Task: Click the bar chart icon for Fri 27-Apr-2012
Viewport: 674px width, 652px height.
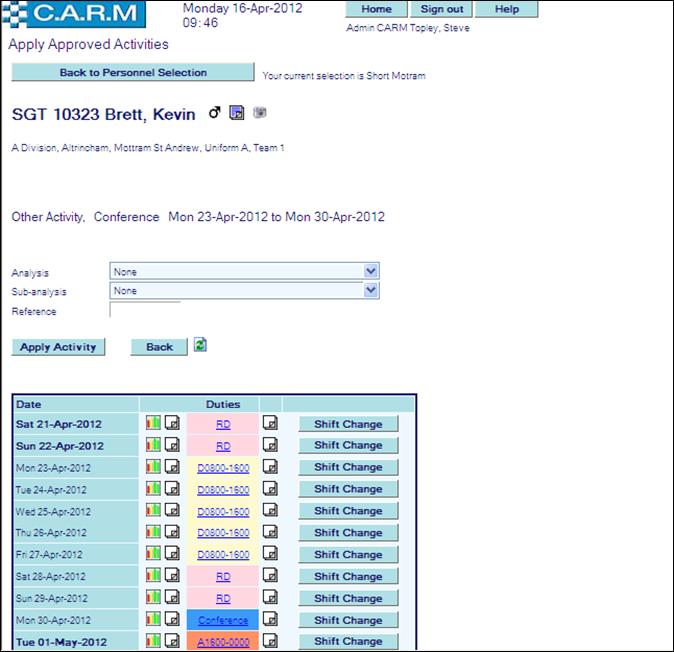Action: click(x=153, y=554)
